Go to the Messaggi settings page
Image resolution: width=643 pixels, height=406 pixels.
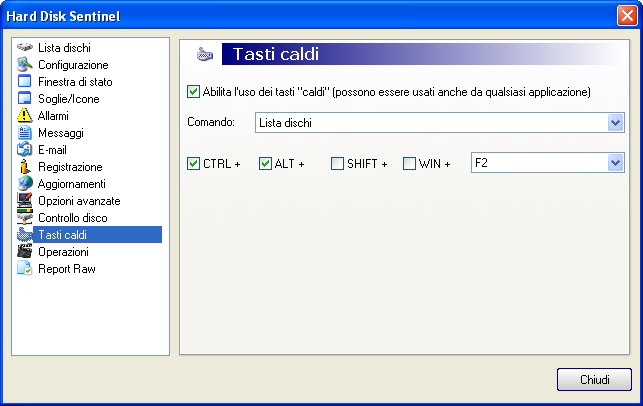click(61, 133)
